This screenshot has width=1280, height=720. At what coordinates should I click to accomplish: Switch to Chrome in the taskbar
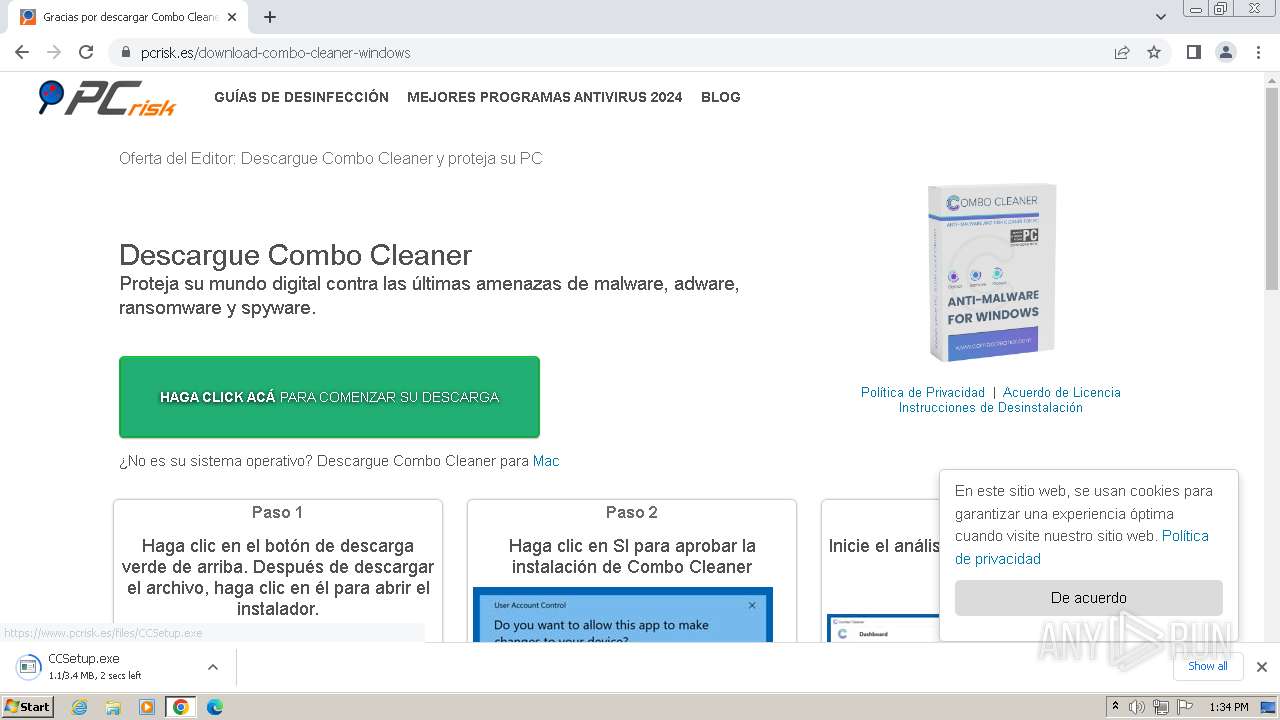click(x=180, y=707)
